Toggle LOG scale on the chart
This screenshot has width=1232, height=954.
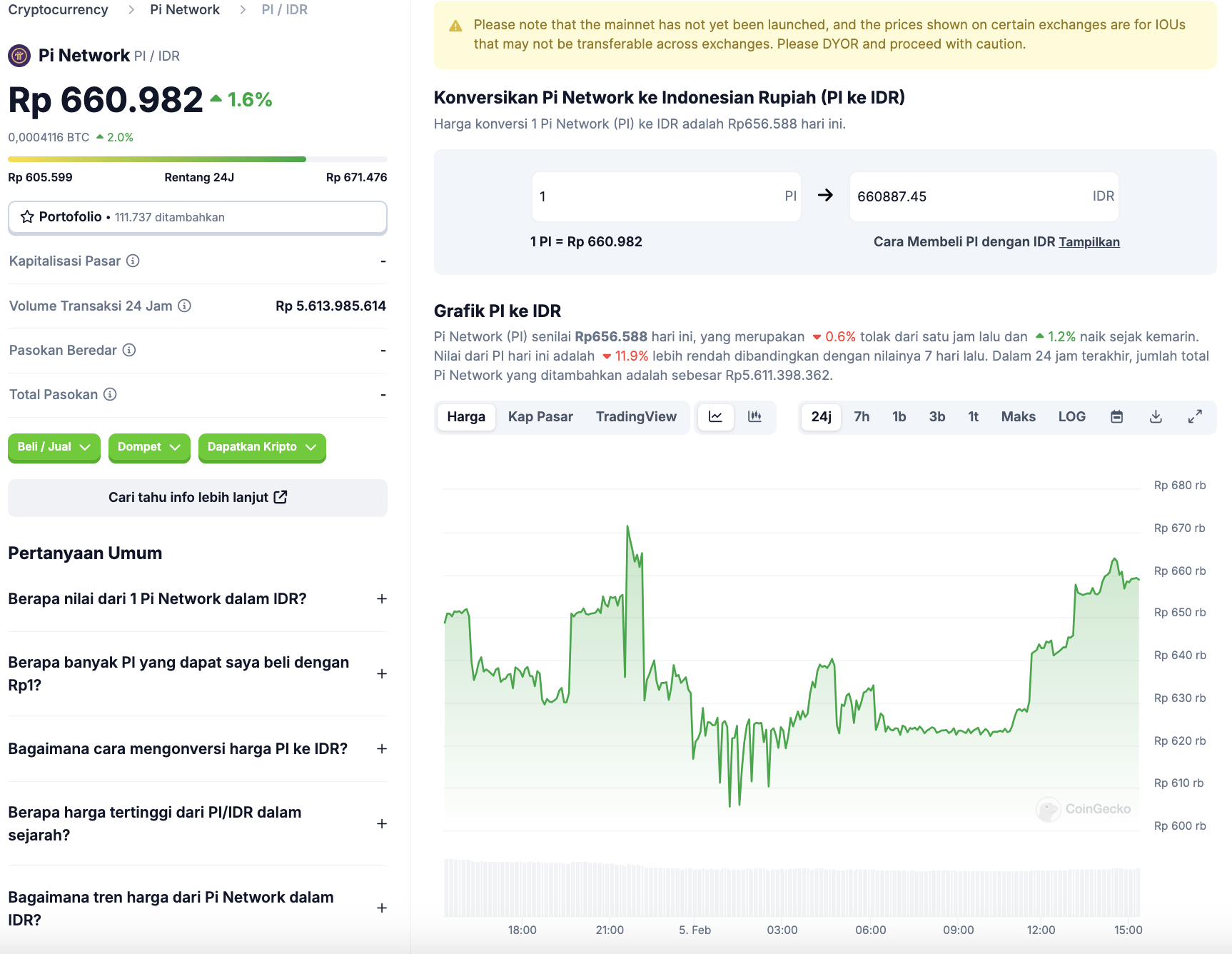(1071, 417)
